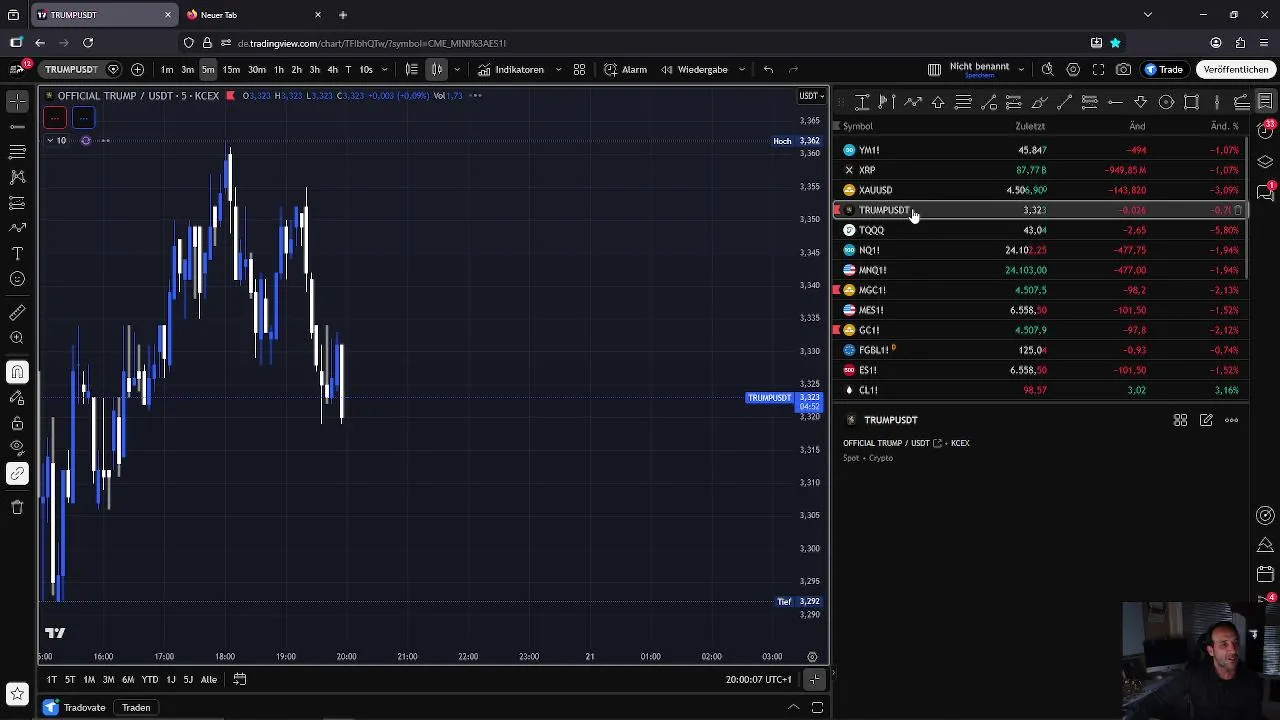Select the crosshair cursor tool
The height and width of the screenshot is (720, 1280).
[x=17, y=101]
